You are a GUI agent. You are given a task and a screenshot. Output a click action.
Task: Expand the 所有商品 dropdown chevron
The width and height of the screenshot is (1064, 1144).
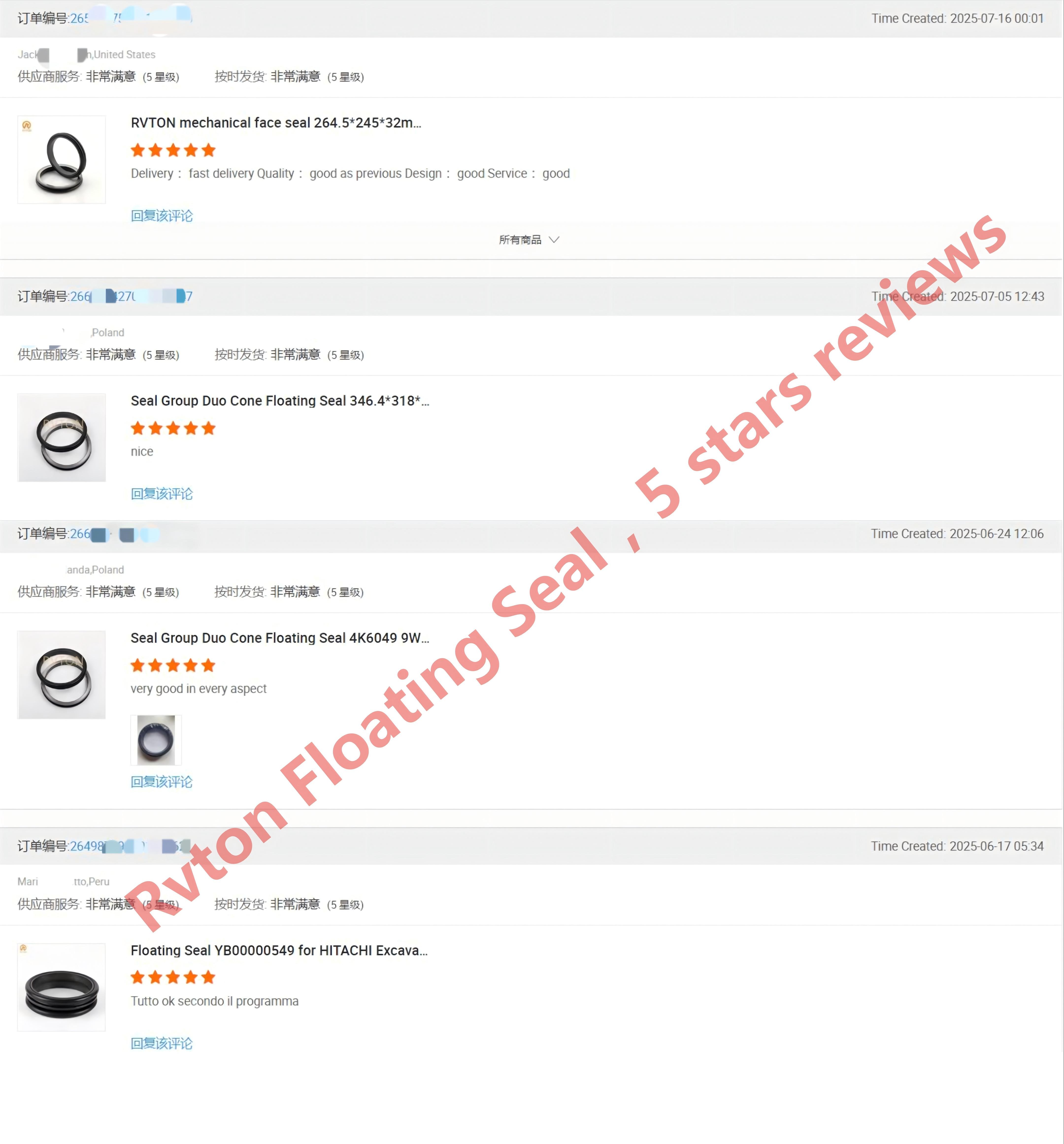[554, 240]
